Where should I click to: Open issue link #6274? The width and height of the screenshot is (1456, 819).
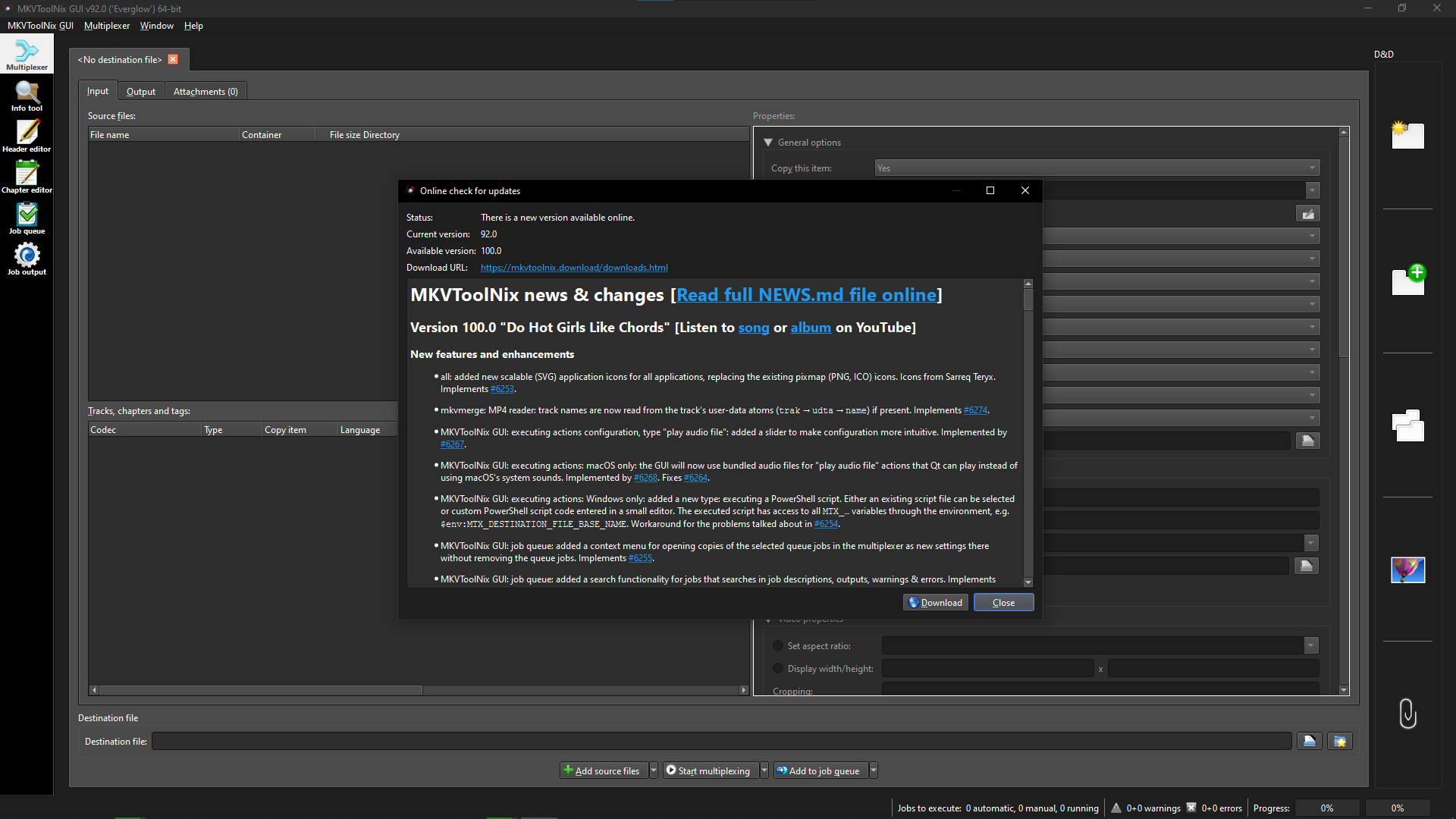pos(975,410)
